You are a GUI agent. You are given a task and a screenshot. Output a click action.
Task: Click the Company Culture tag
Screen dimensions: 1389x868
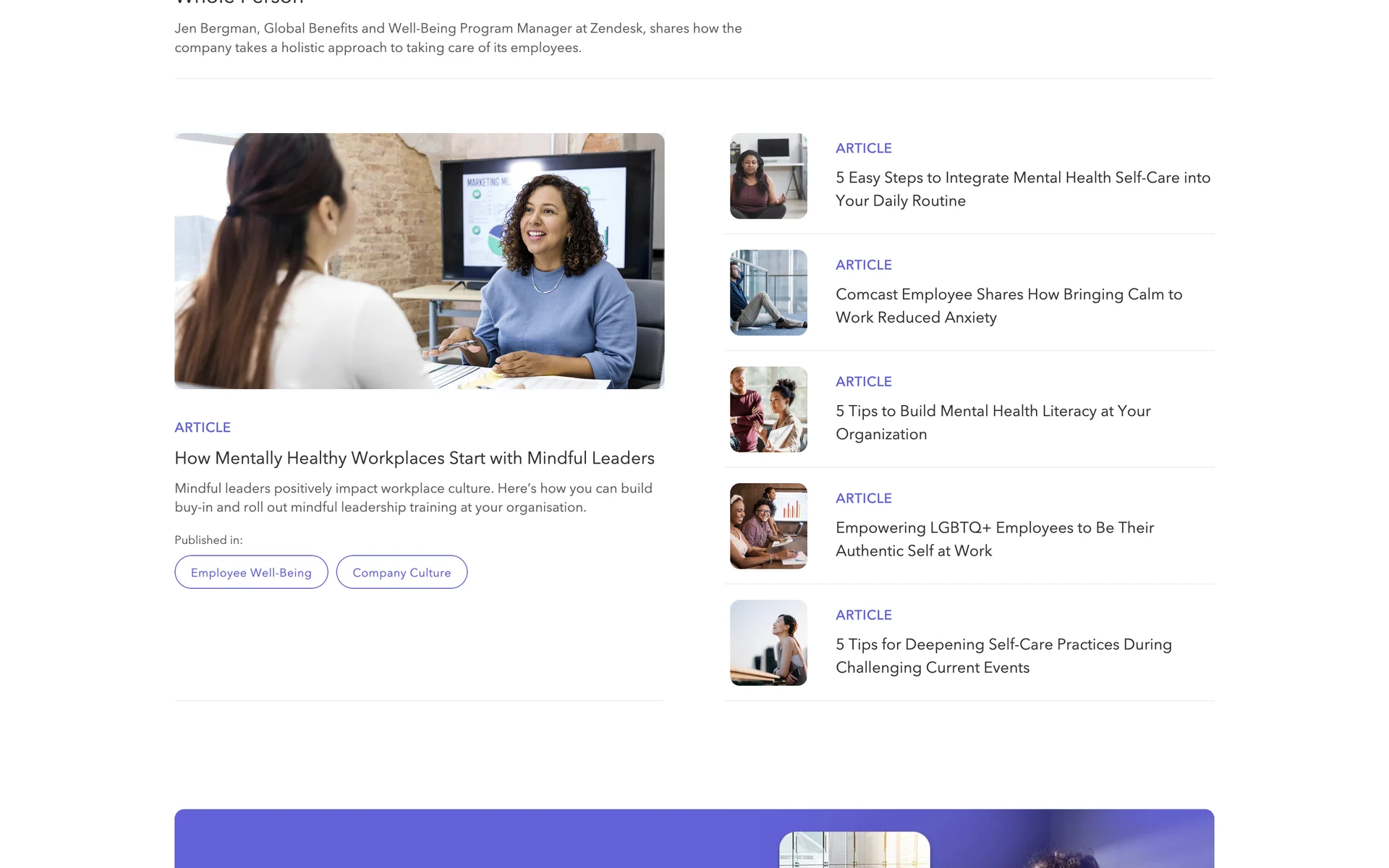pos(402,572)
